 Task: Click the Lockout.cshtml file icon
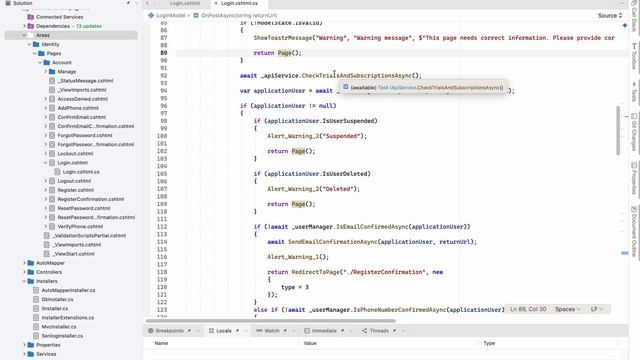52,153
